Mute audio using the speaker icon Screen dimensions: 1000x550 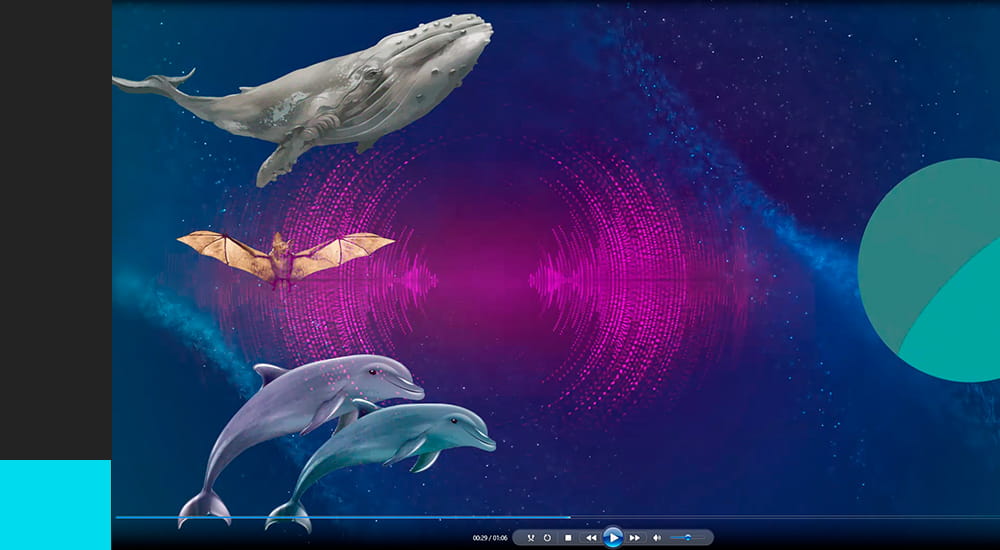tap(657, 538)
